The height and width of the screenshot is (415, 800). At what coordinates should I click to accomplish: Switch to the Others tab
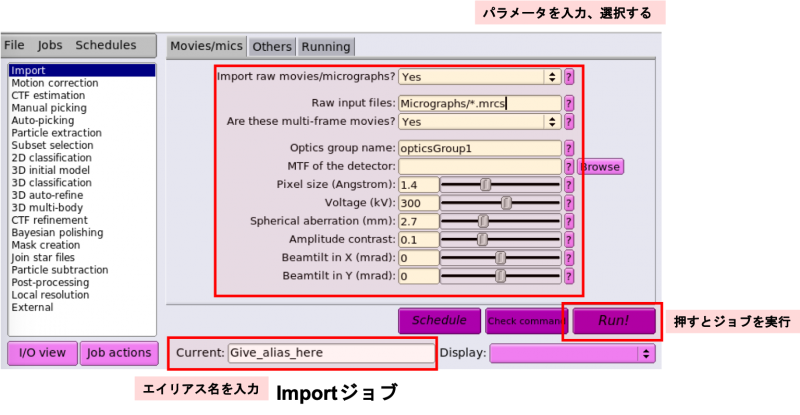point(272,47)
